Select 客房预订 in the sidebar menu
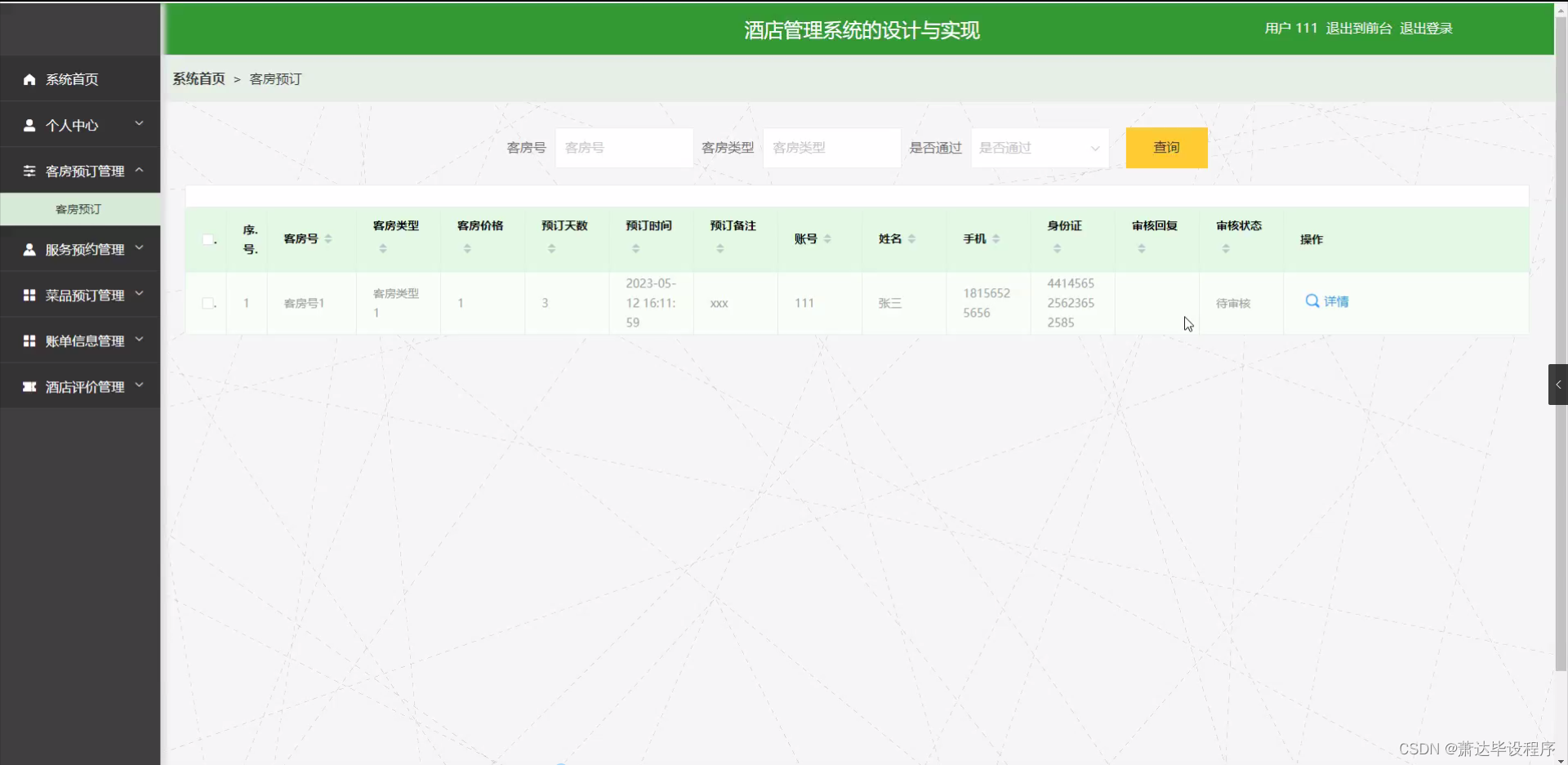This screenshot has width=1568, height=765. pos(78,209)
